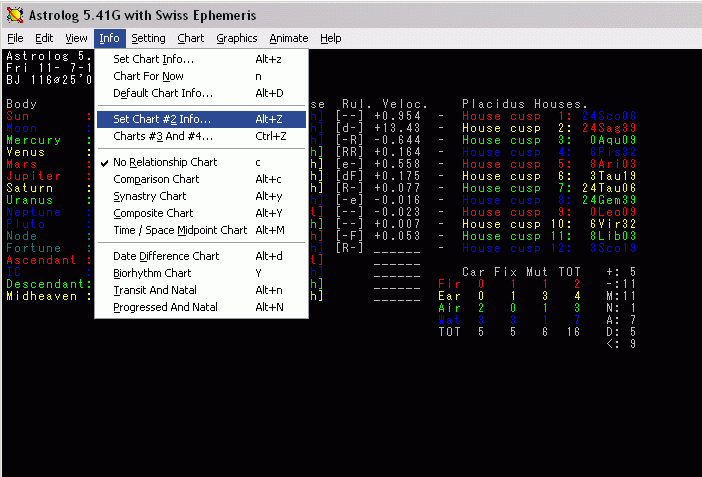Click the Car column header
This screenshot has width=702, height=477.
(473, 272)
